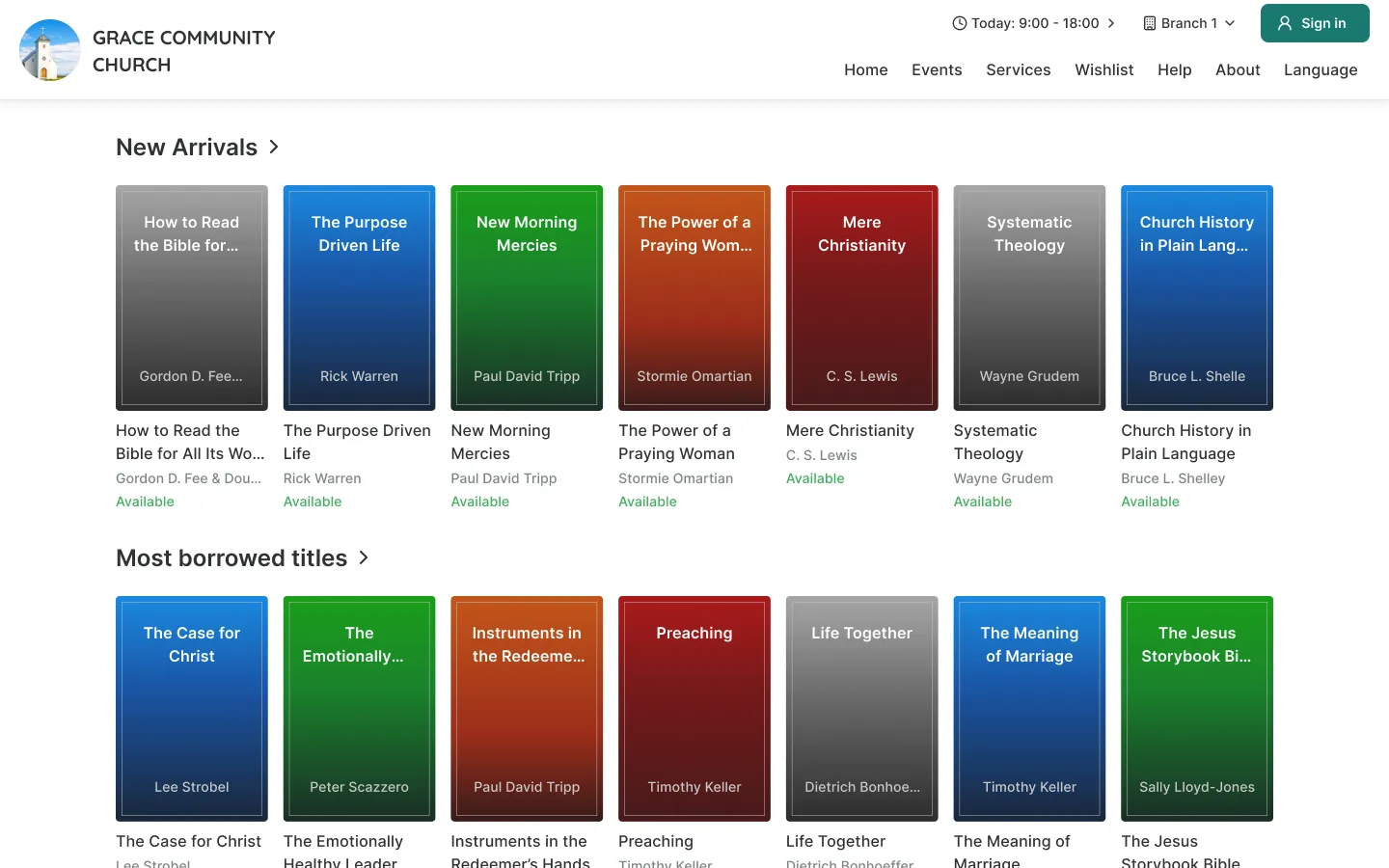This screenshot has height=868, width=1389.
Task: Open How to Read the Bible book cover
Action: click(x=192, y=298)
